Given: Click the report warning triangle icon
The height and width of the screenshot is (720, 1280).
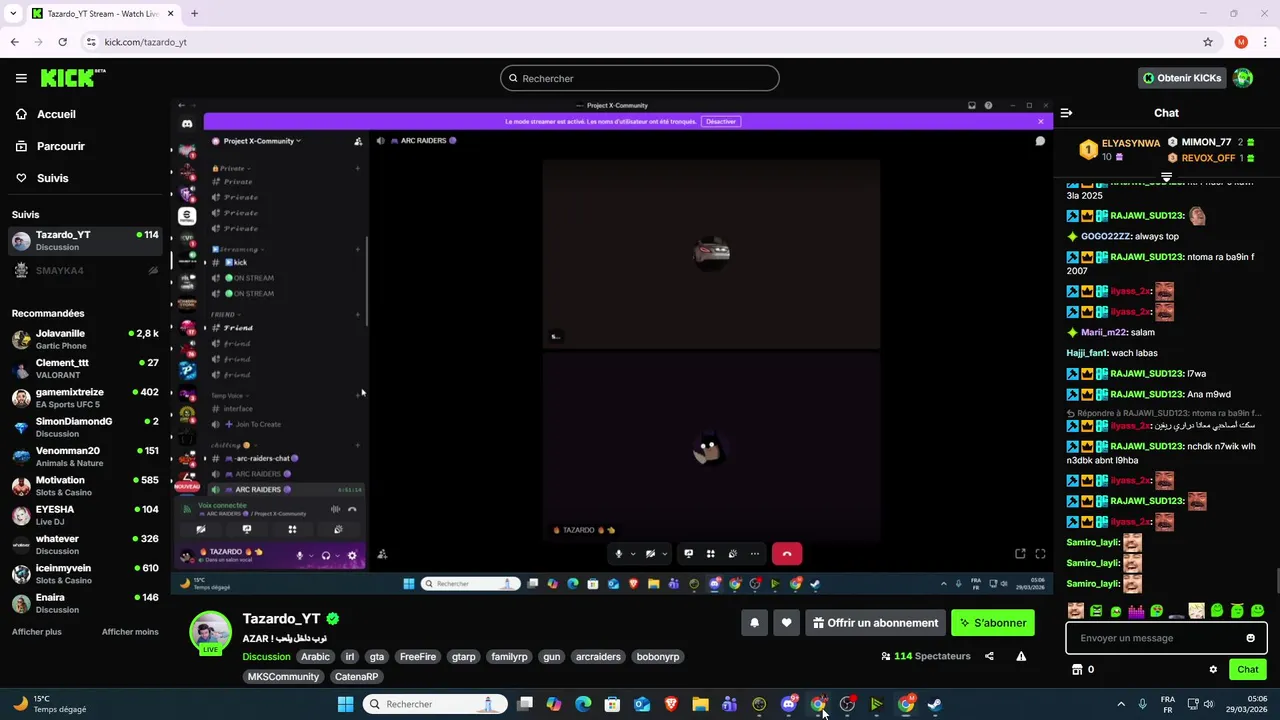Looking at the screenshot, I should (x=1021, y=656).
